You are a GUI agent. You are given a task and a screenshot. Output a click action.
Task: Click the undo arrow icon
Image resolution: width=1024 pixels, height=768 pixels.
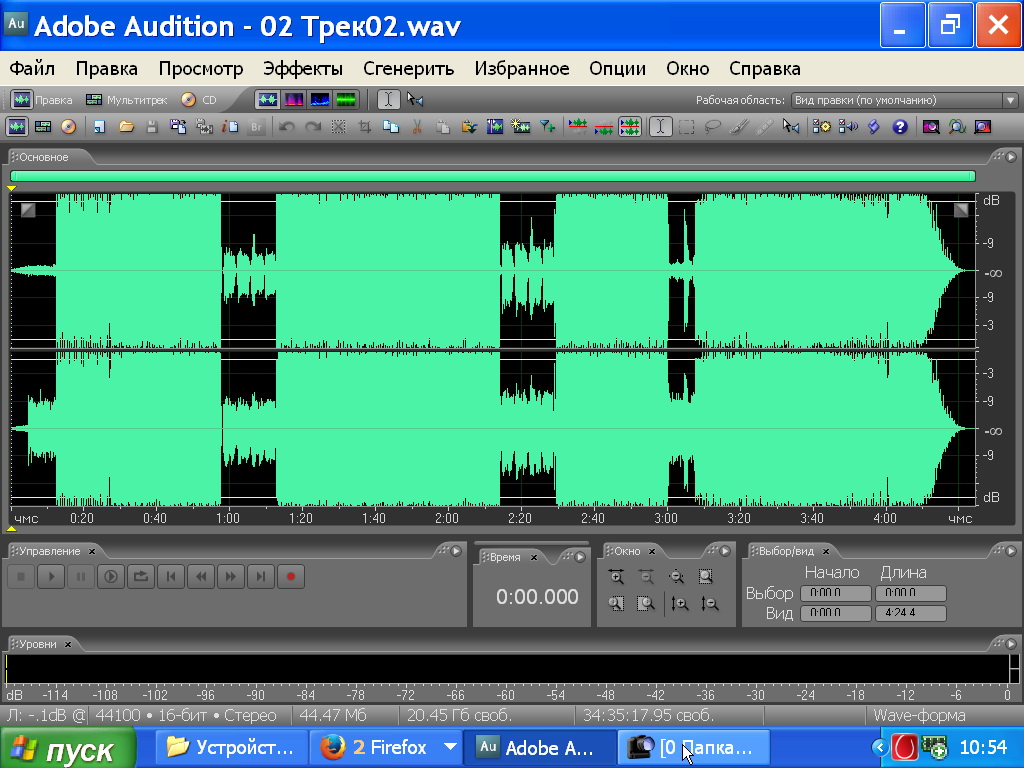point(286,127)
